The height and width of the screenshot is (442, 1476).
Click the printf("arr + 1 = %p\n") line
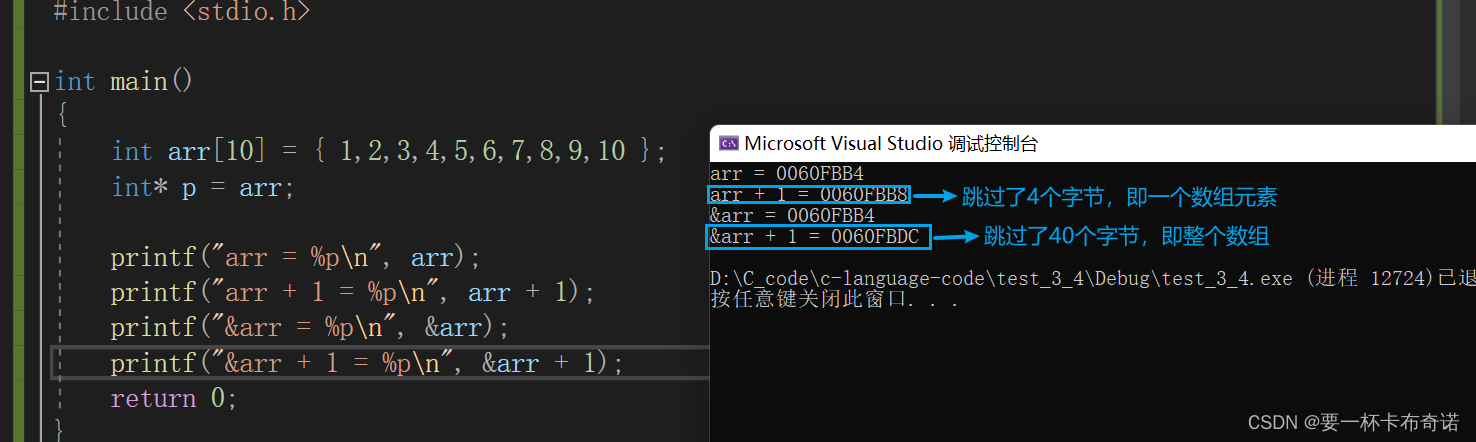click(x=352, y=292)
